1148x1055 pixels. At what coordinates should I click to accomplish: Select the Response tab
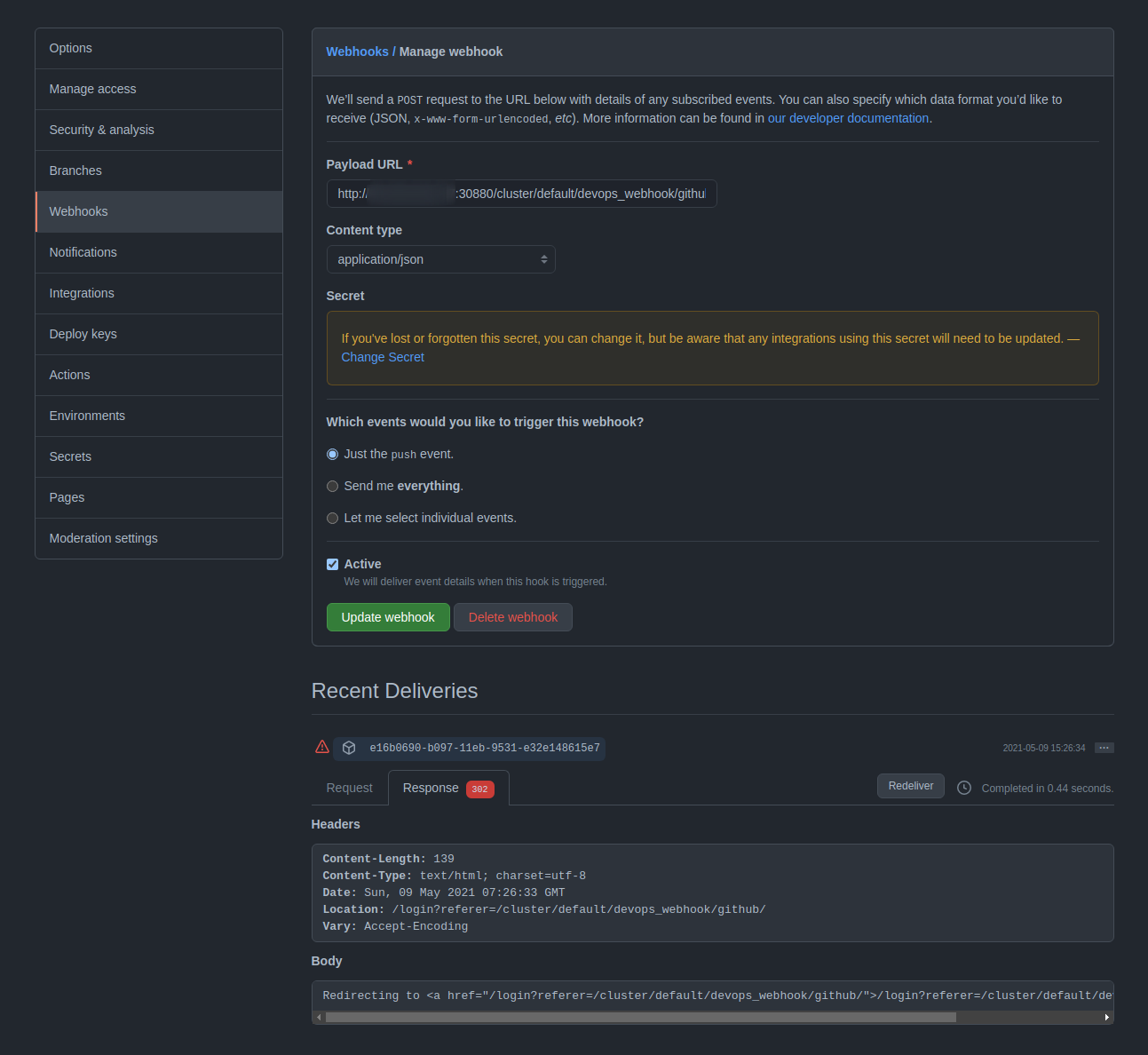431,788
